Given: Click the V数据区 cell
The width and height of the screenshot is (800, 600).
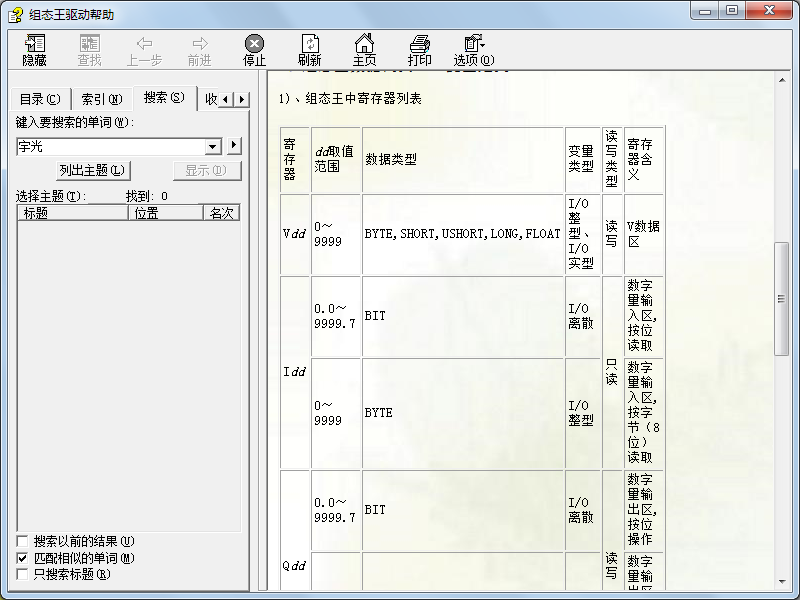Looking at the screenshot, I should click(644, 234).
